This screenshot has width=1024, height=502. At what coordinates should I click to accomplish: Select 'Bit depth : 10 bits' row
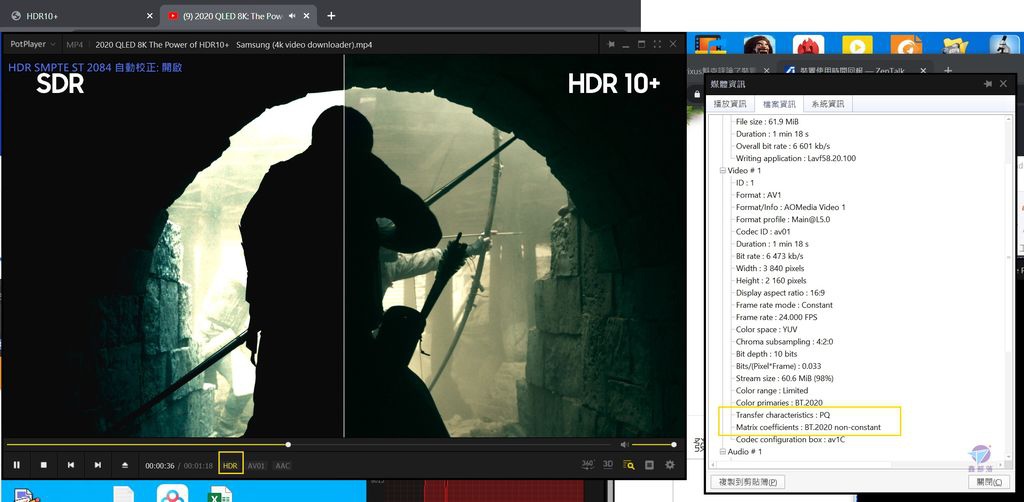(x=767, y=354)
